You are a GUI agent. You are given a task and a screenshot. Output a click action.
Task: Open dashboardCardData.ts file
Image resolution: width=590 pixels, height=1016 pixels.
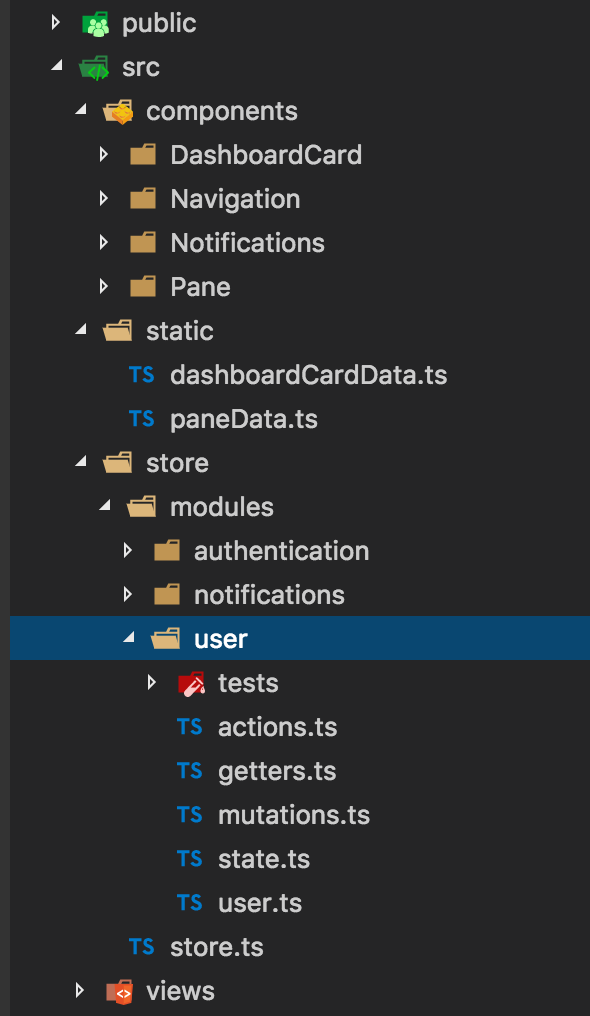pyautogui.click(x=308, y=375)
